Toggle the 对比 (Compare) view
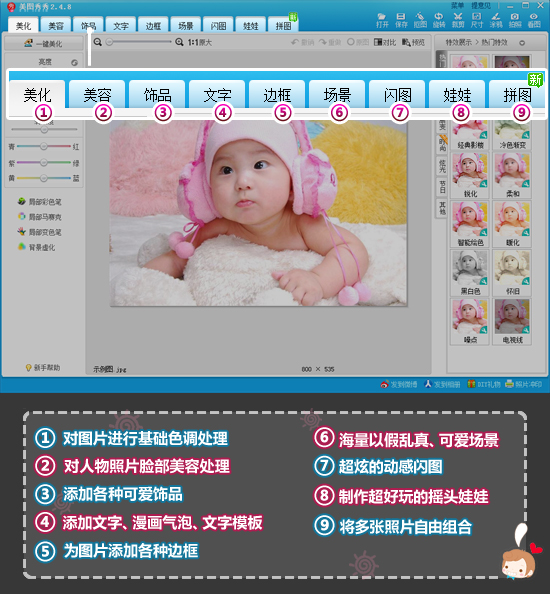Screen dimensions: 550x594 [x=385, y=42]
